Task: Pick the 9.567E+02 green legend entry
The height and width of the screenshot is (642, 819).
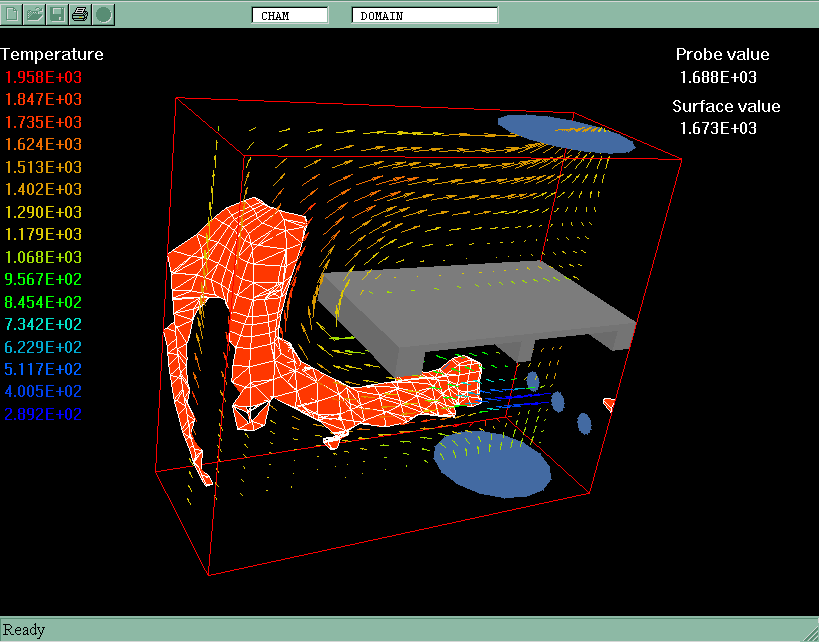Action: (x=43, y=279)
